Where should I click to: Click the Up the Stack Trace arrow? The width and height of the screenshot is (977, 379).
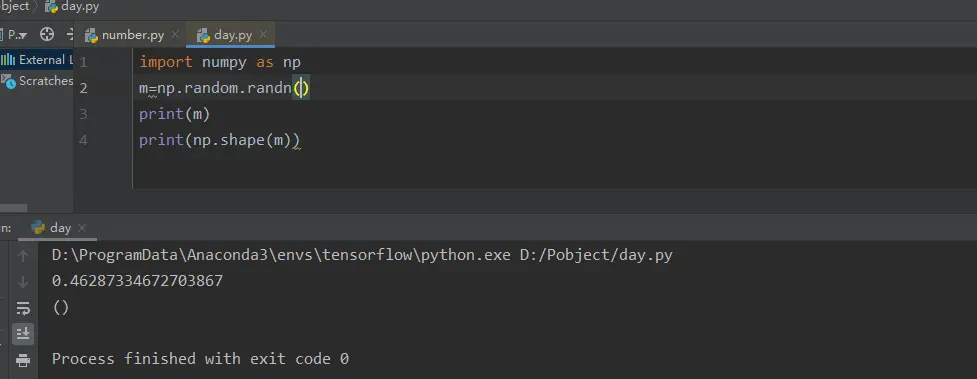tap(23, 255)
